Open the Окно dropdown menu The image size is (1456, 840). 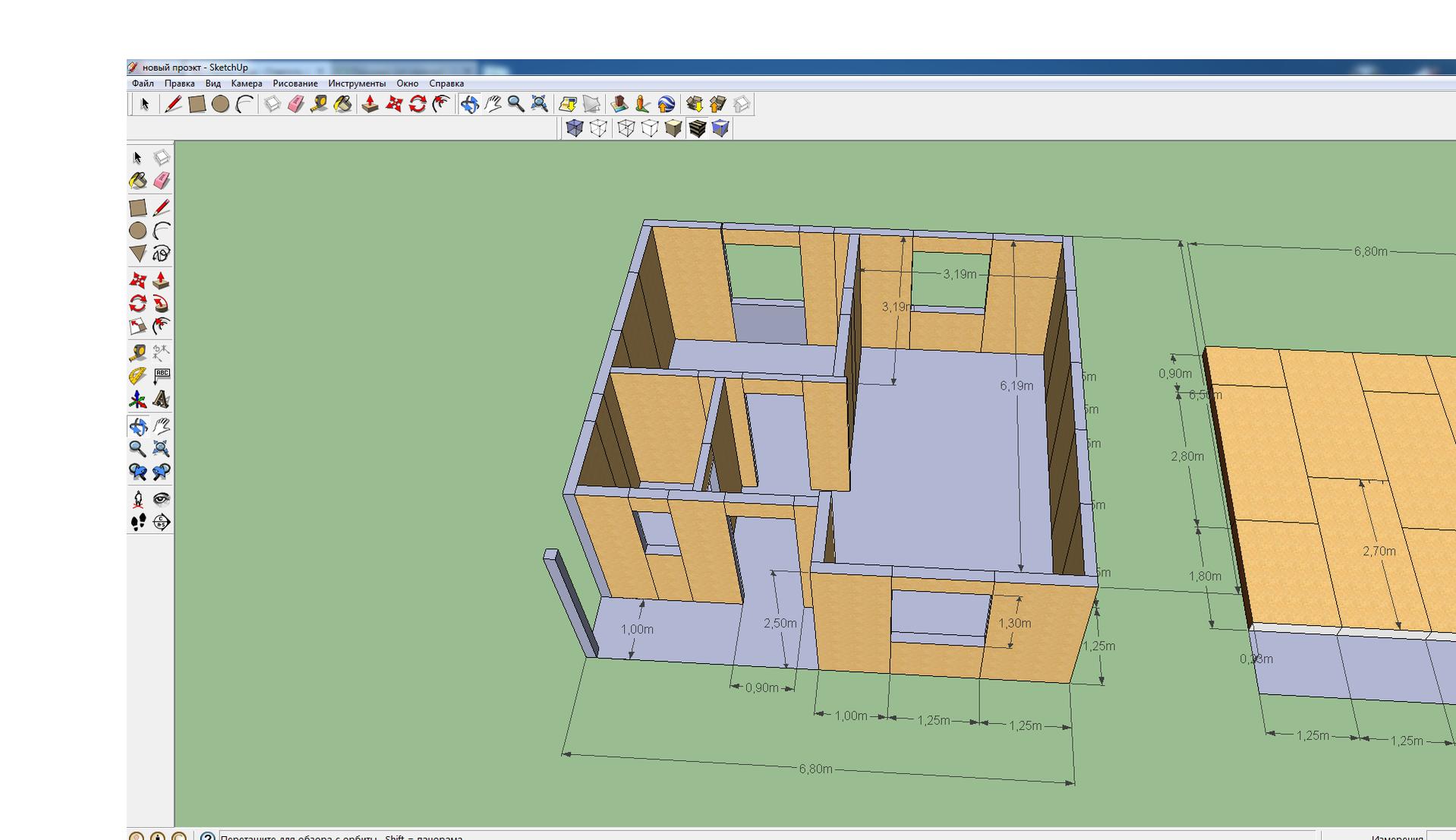click(407, 84)
